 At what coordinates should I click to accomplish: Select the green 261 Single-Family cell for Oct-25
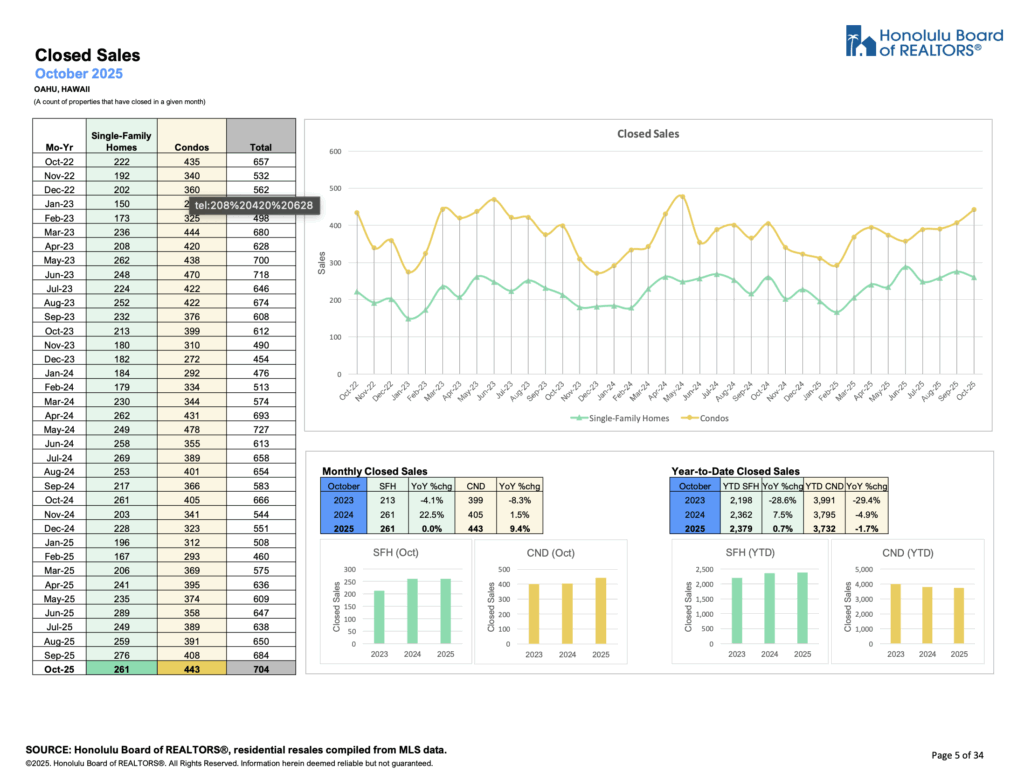point(122,667)
